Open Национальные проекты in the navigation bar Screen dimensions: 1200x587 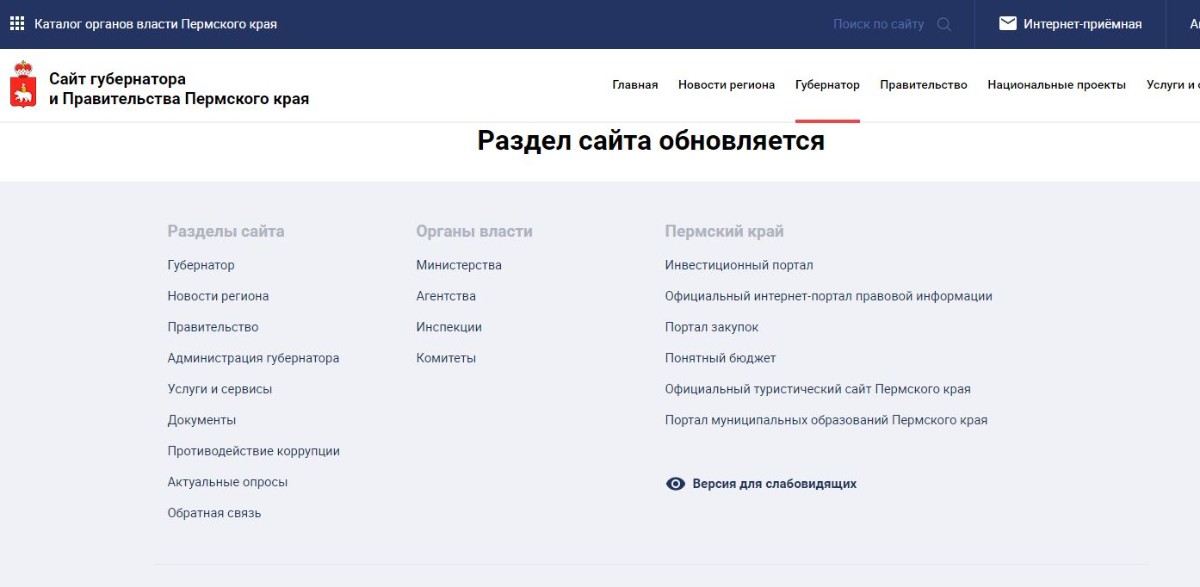(1056, 85)
